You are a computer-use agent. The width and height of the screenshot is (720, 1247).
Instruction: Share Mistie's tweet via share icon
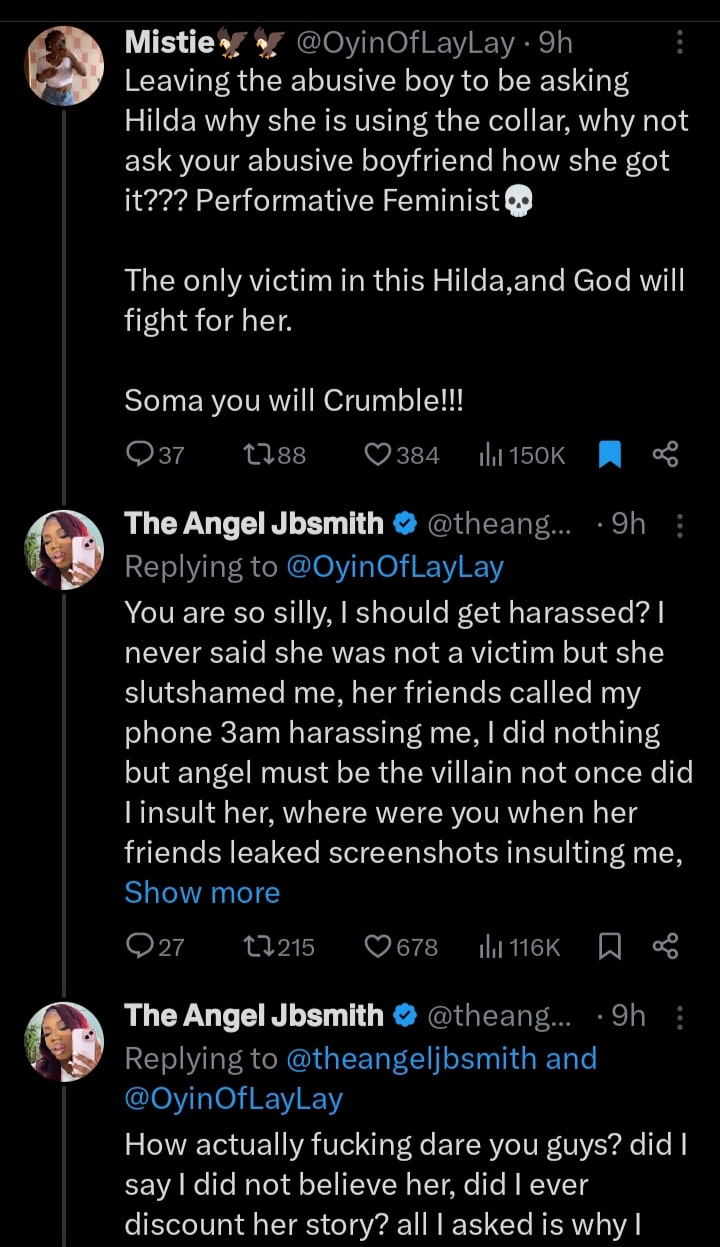pos(666,455)
